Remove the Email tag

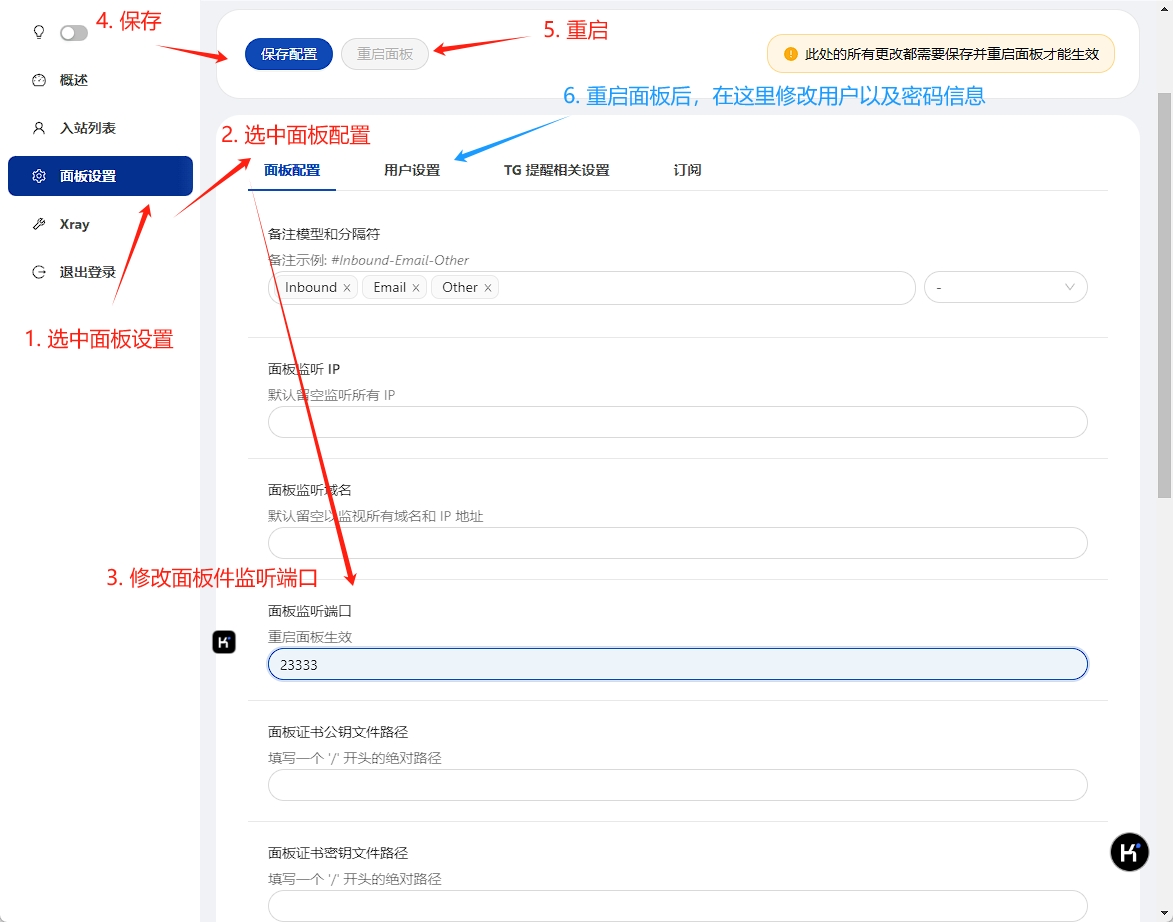click(x=416, y=288)
